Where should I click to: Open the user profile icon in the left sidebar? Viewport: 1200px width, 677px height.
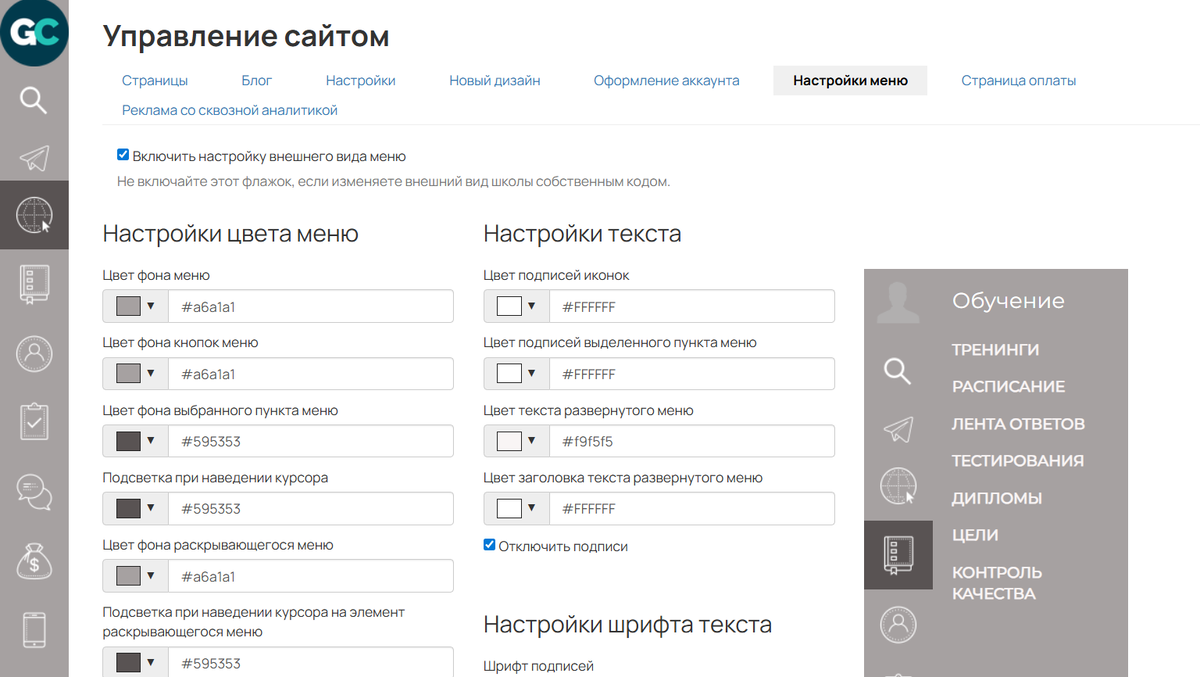pos(34,352)
